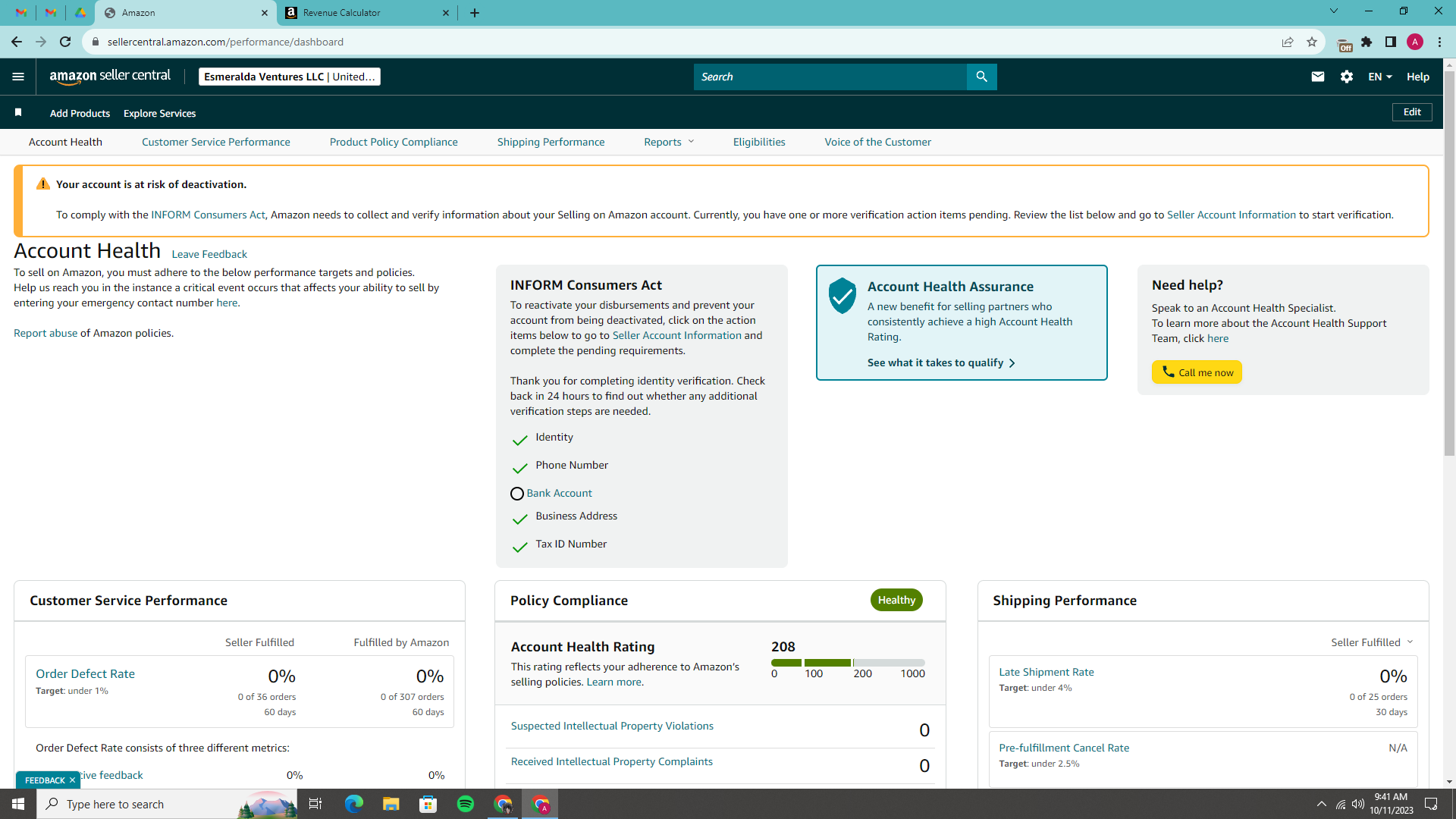1456x819 pixels.
Task: Open the Seller Fulfilled dropdown in Shipping Performance
Action: pyautogui.click(x=1372, y=642)
